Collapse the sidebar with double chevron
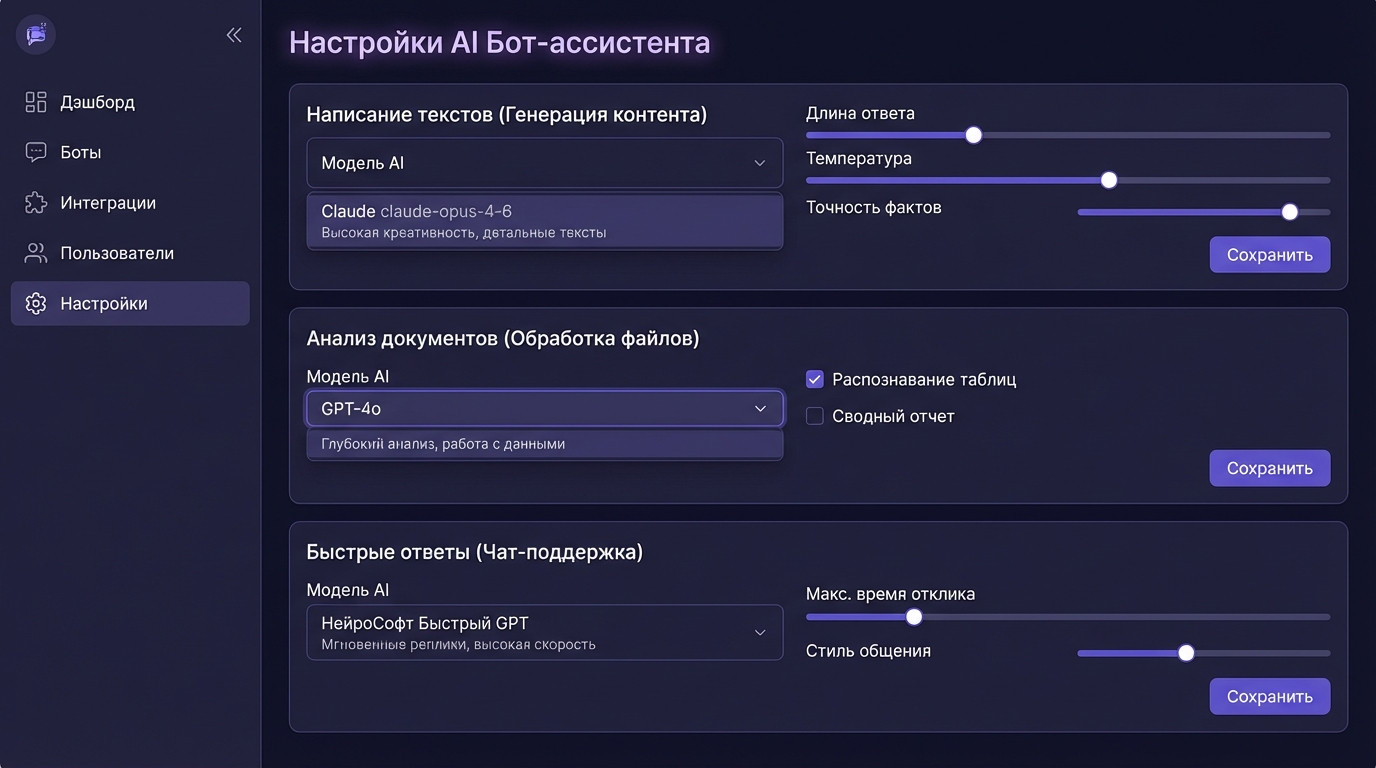This screenshot has height=768, width=1376. pos(234,35)
